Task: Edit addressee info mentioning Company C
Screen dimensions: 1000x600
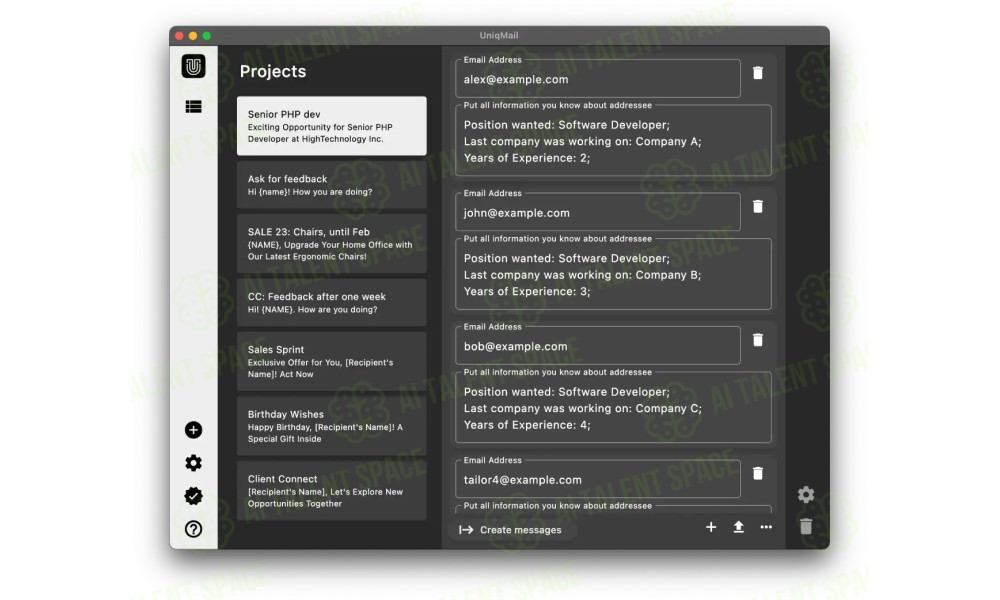Action: pos(614,407)
